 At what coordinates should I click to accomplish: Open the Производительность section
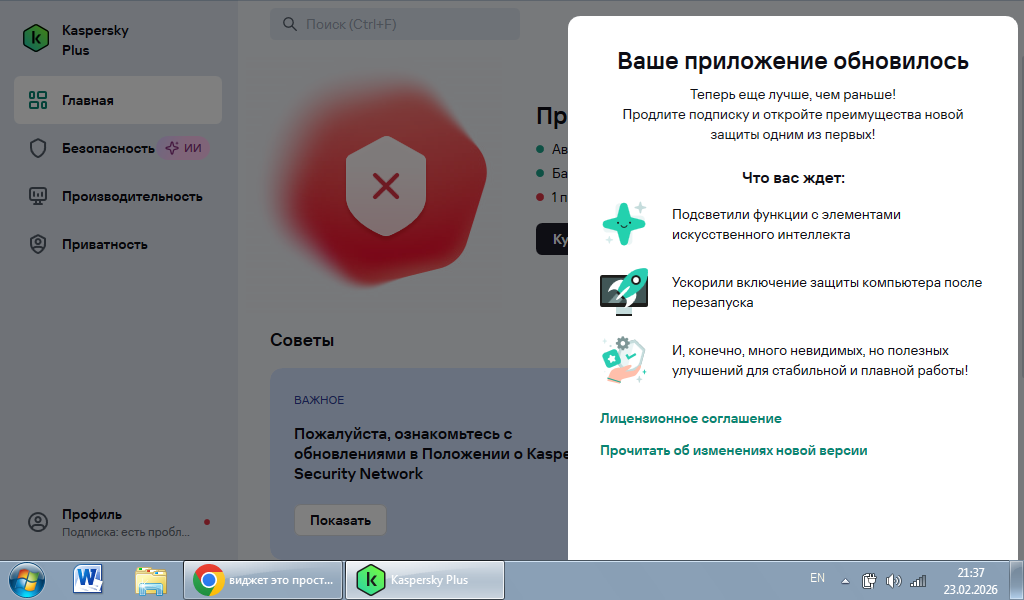(118, 196)
